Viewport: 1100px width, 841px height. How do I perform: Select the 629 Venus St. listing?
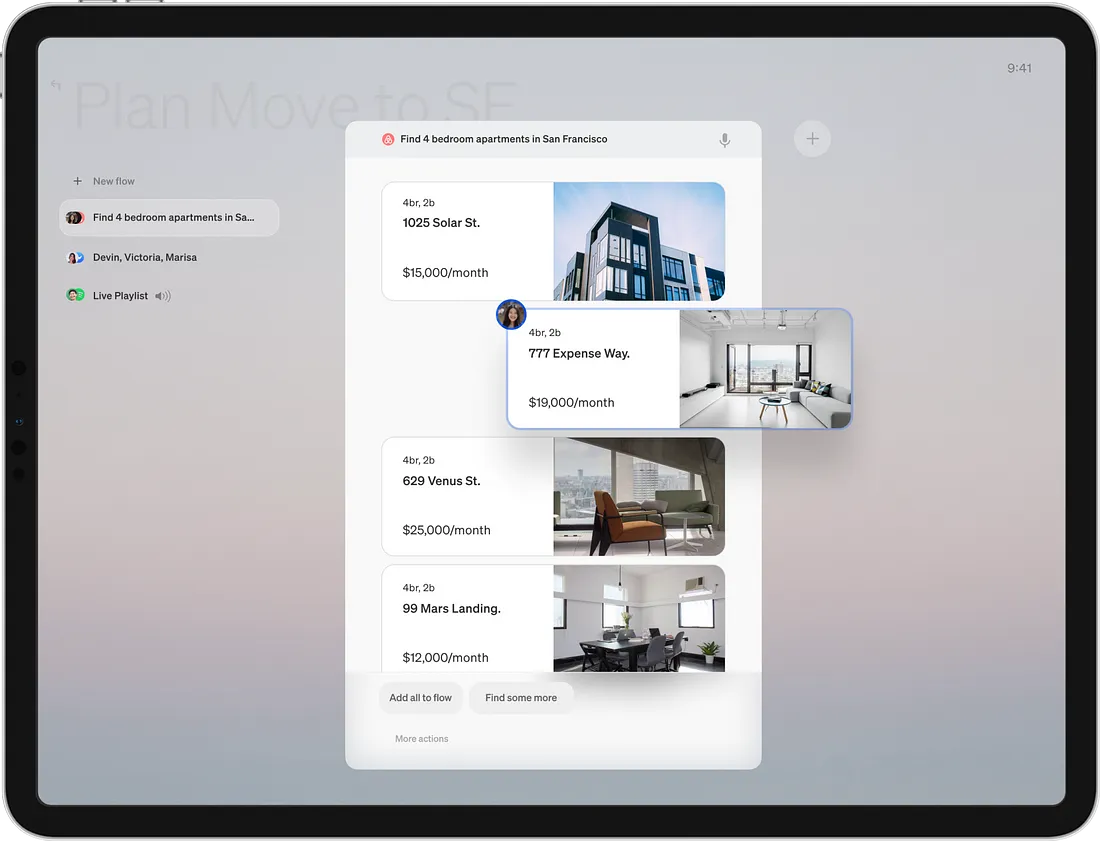[x=467, y=497]
